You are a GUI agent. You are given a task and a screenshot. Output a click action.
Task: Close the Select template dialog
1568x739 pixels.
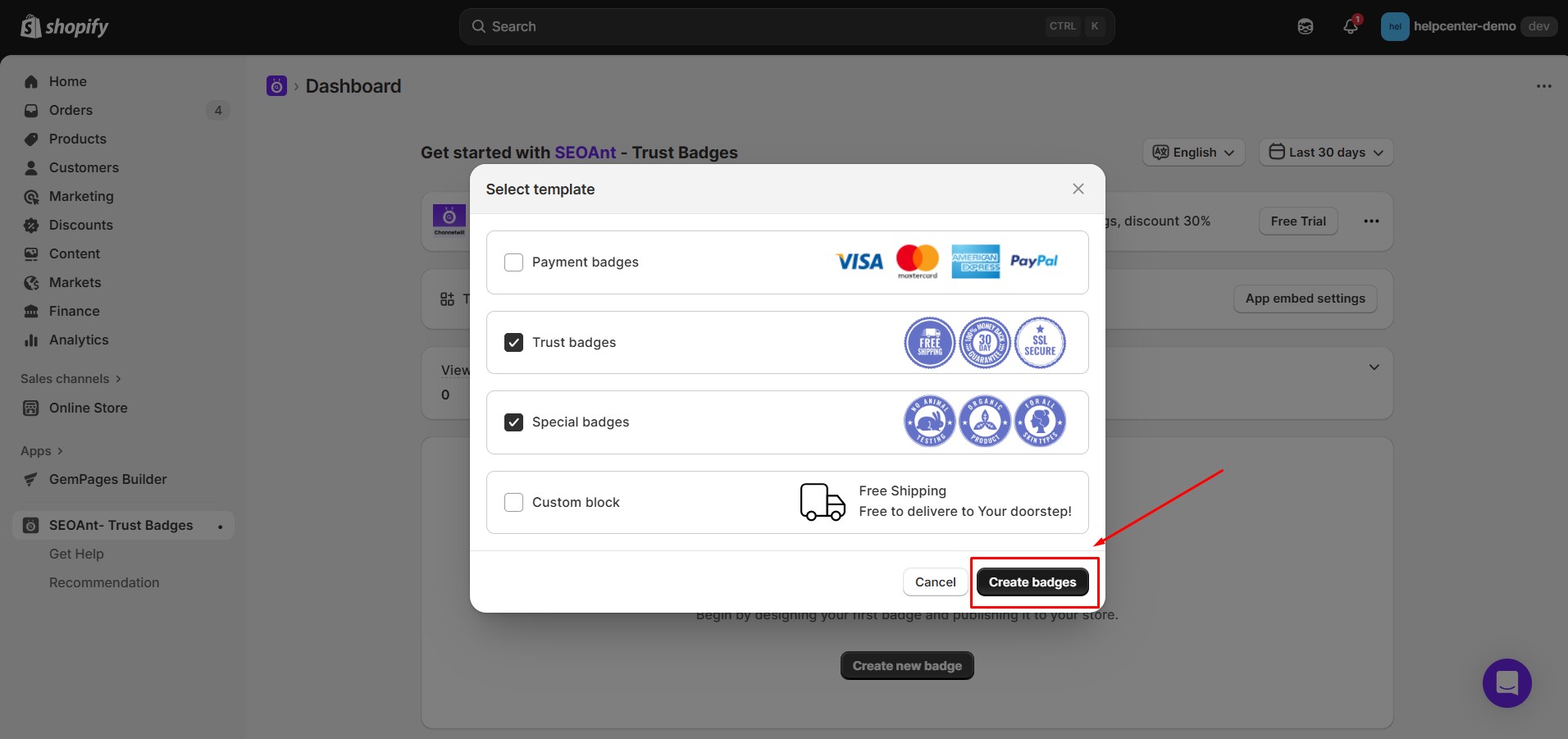(1078, 189)
